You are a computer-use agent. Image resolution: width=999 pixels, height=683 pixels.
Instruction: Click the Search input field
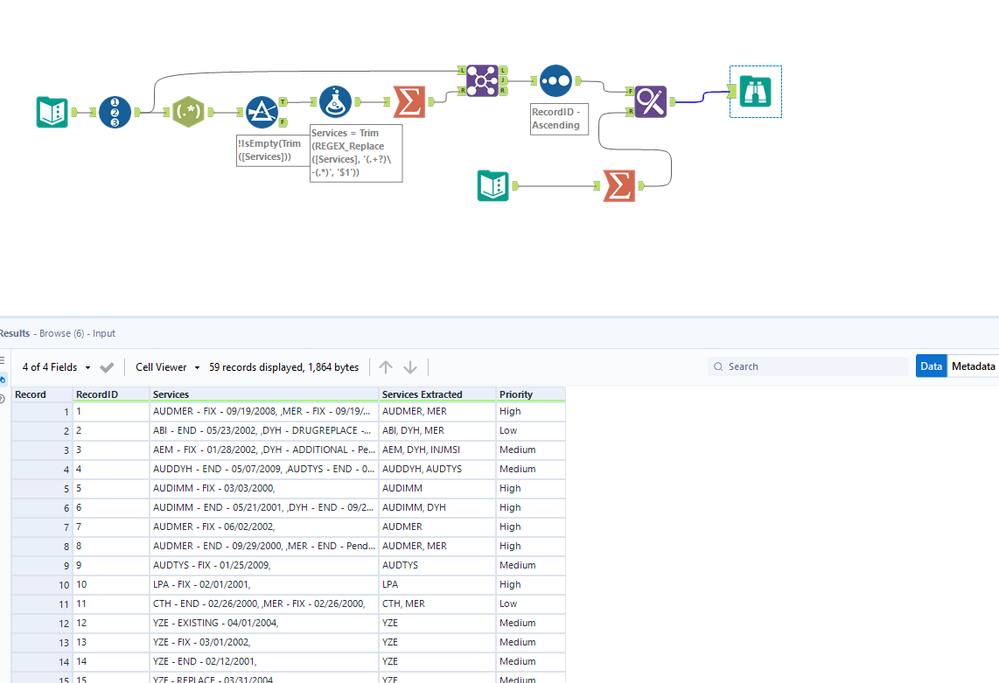click(808, 366)
